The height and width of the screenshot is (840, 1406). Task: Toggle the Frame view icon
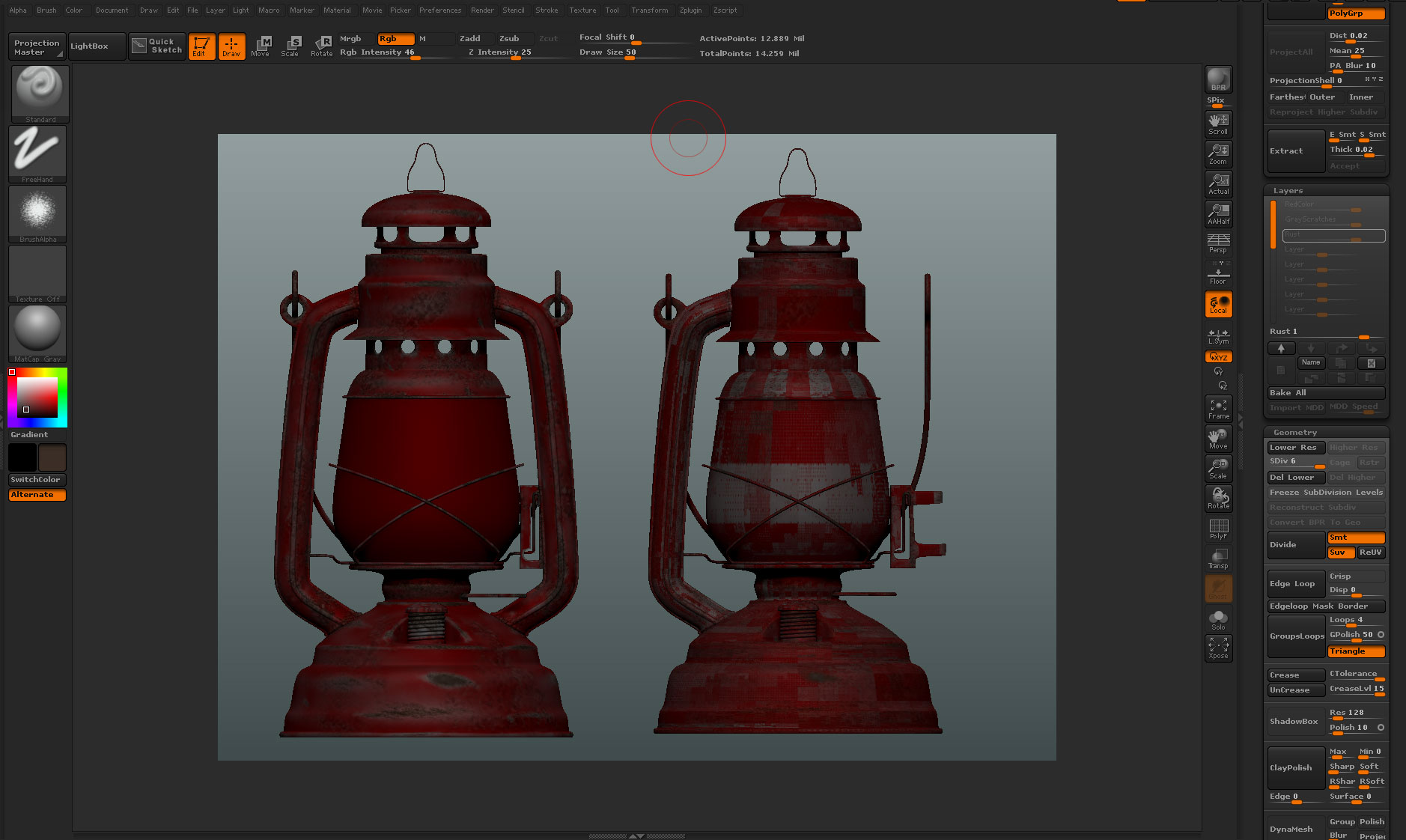coord(1218,408)
